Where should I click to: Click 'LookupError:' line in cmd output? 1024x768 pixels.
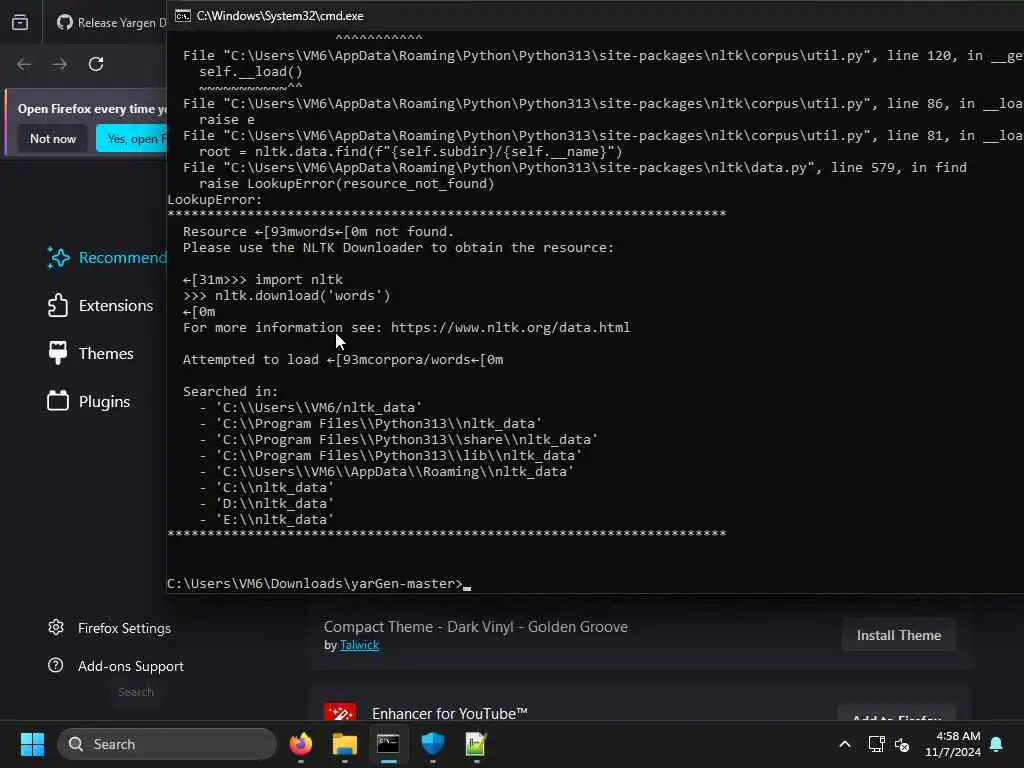pyautogui.click(x=215, y=200)
